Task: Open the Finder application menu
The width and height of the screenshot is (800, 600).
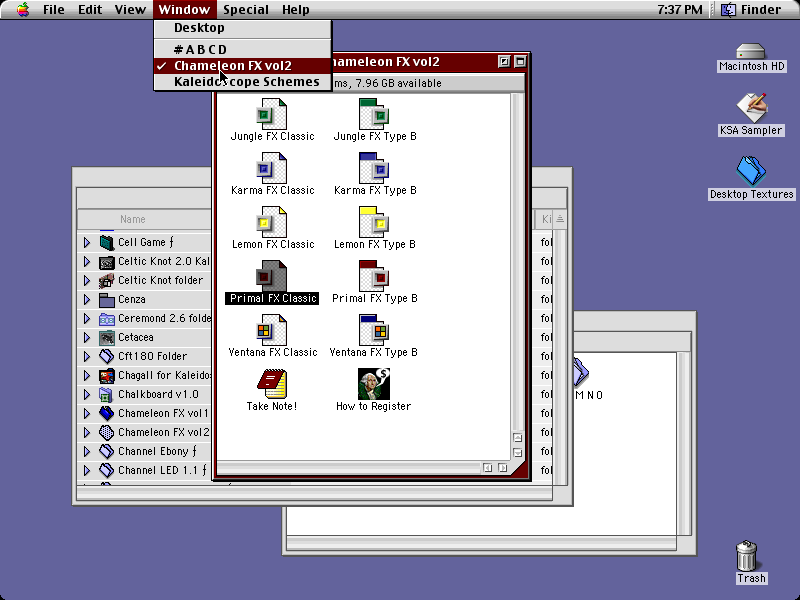Action: pyautogui.click(x=751, y=10)
